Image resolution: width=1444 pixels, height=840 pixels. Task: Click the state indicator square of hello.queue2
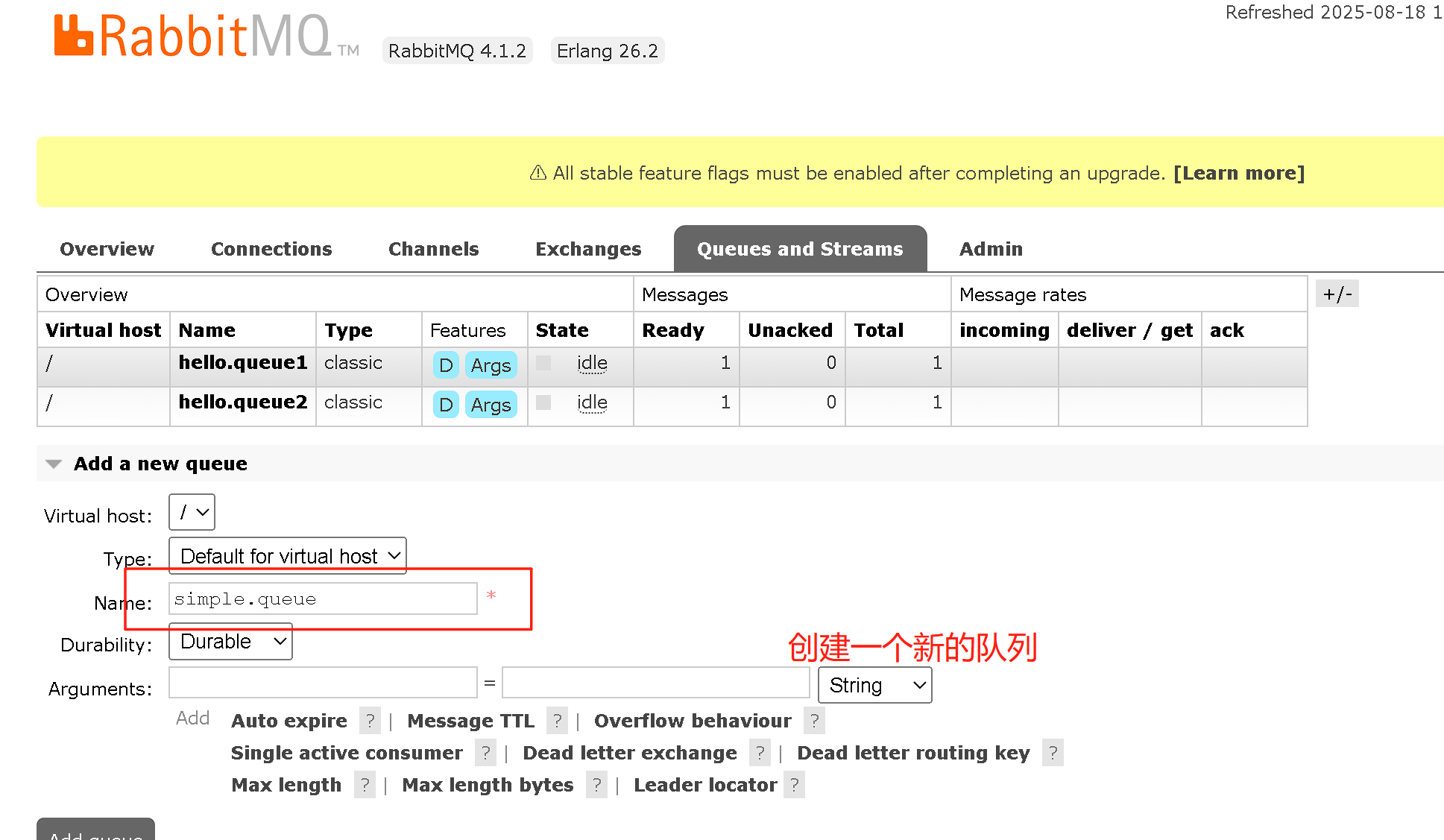click(x=543, y=402)
